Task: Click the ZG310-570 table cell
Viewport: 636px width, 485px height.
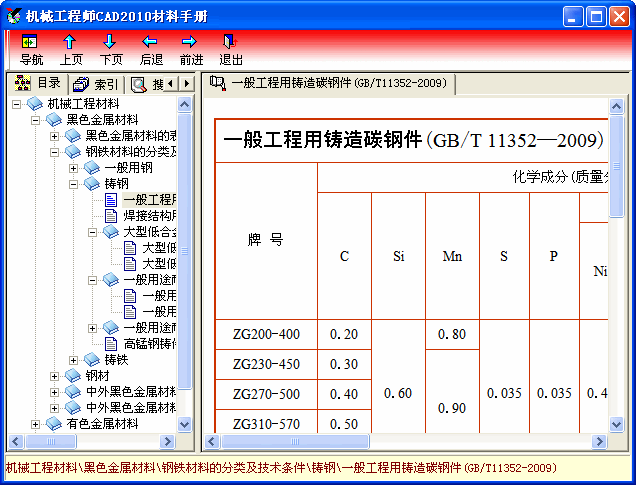Action: coord(266,422)
